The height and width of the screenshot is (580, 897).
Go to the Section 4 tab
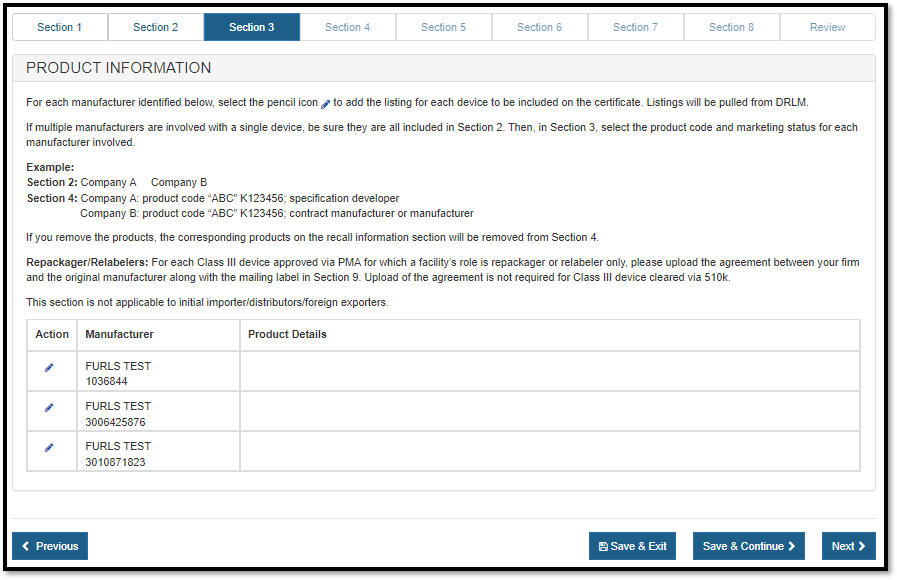click(348, 27)
